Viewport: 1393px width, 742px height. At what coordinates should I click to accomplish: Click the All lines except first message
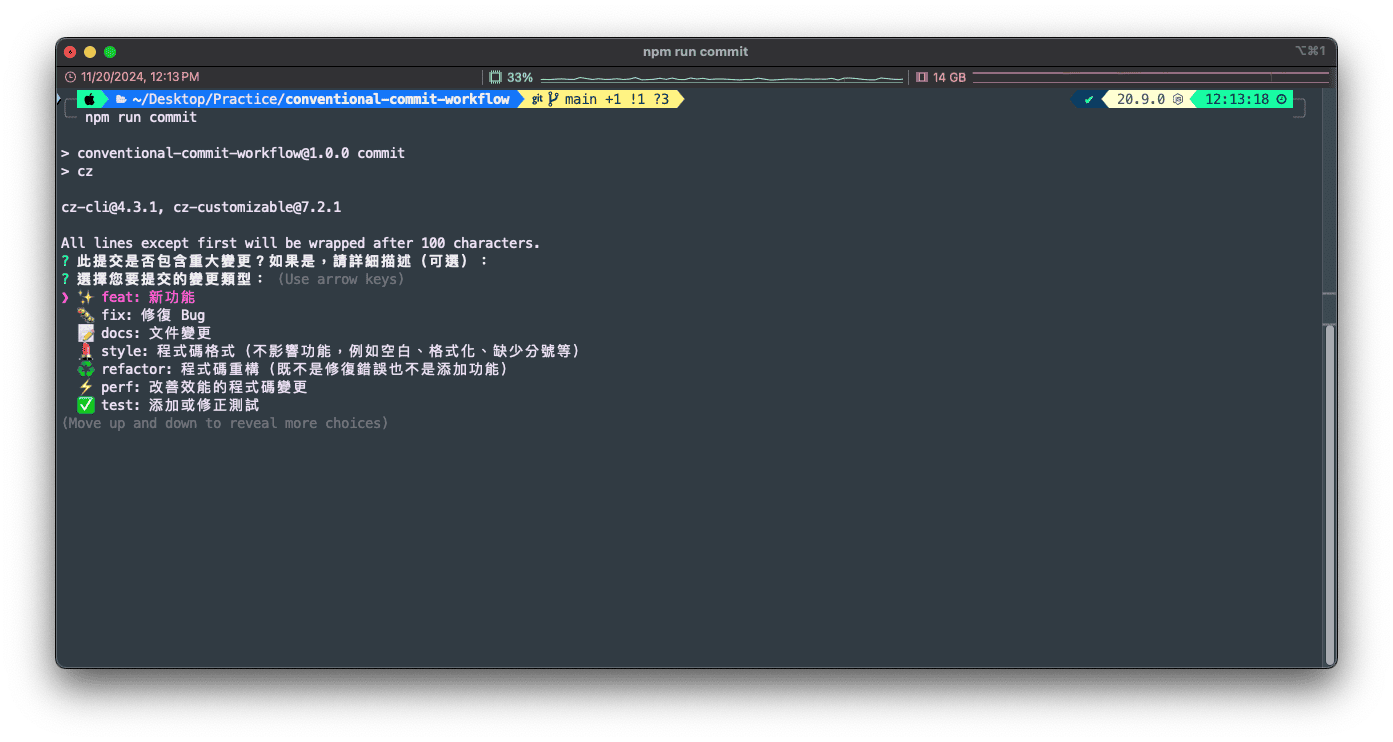pos(301,243)
